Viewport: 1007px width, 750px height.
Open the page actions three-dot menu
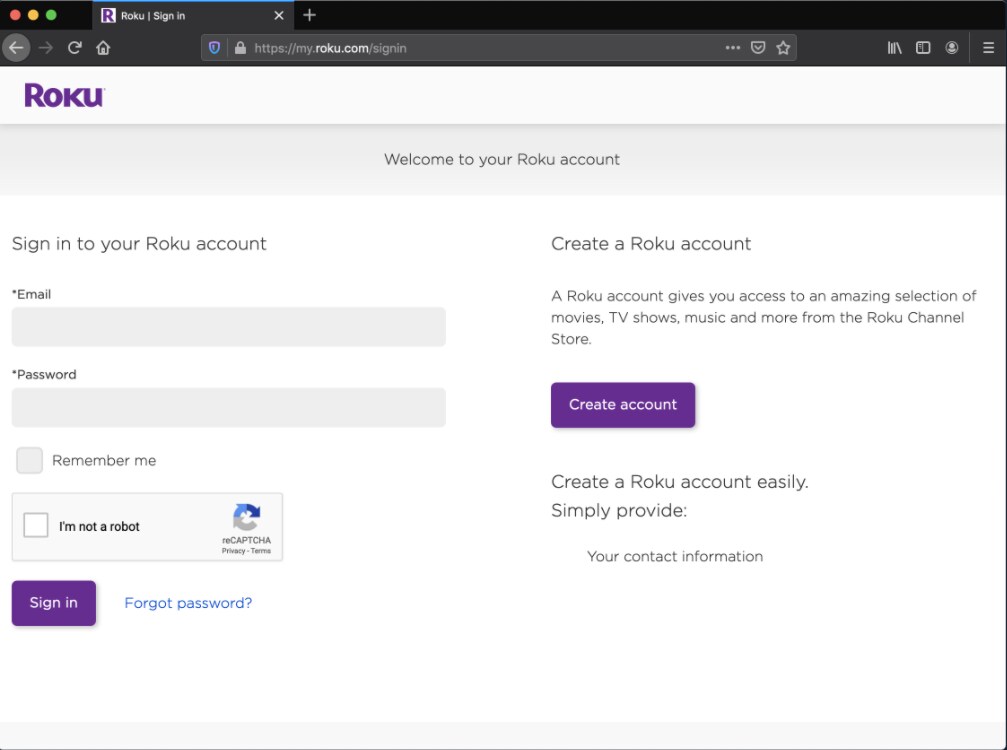(732, 48)
